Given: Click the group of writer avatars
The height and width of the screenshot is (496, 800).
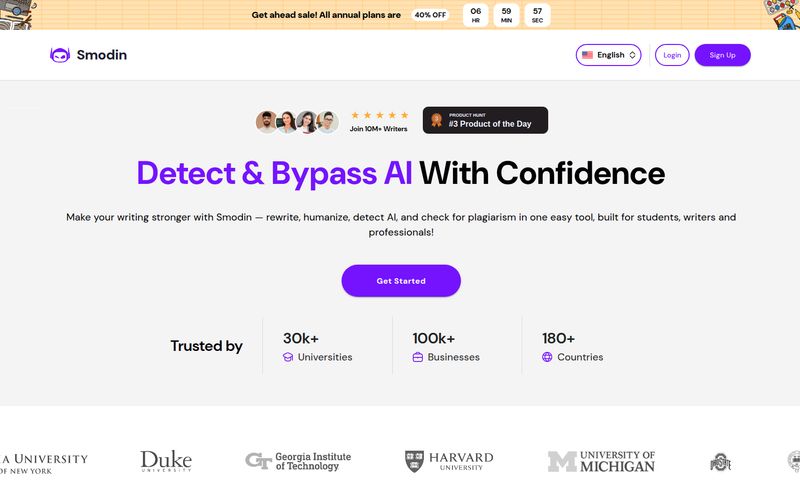Looking at the screenshot, I should point(297,121).
